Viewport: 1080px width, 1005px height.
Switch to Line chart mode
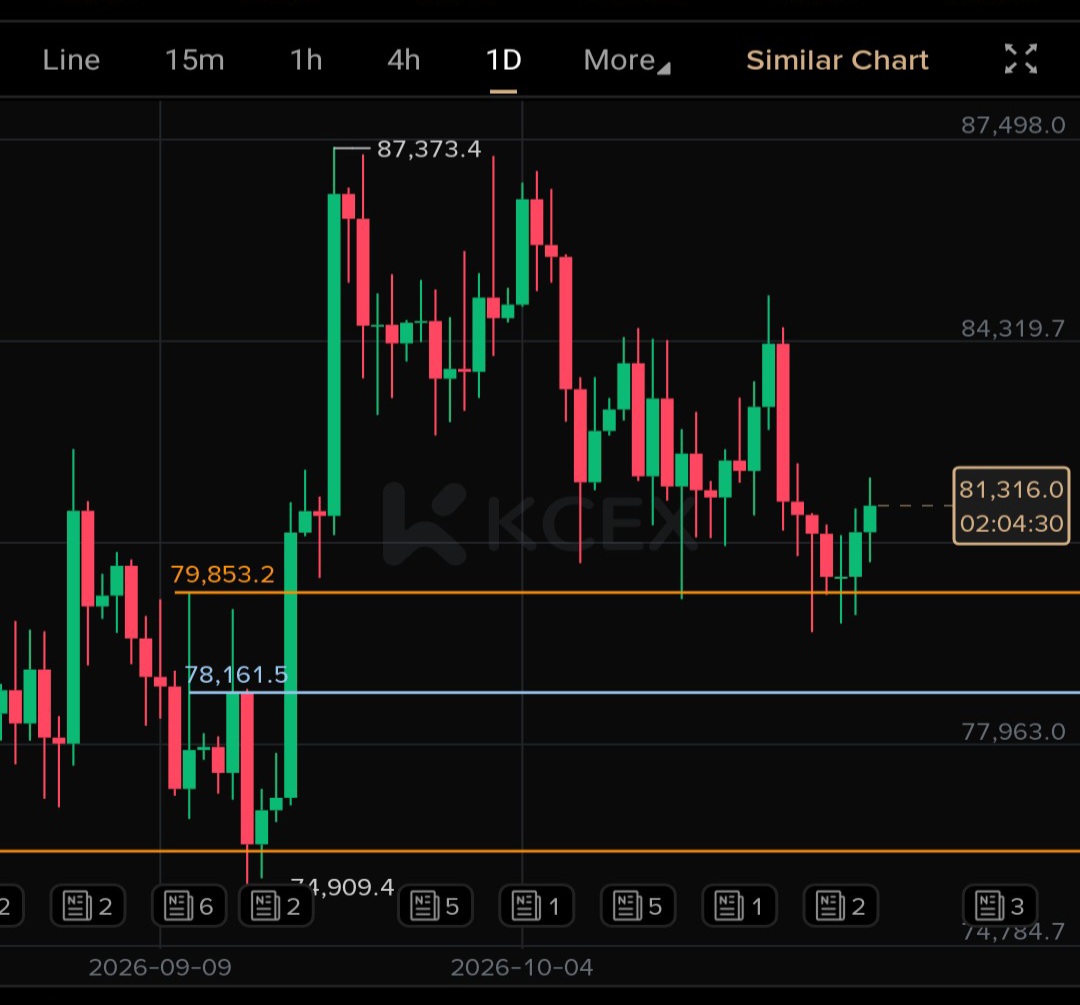(x=71, y=60)
